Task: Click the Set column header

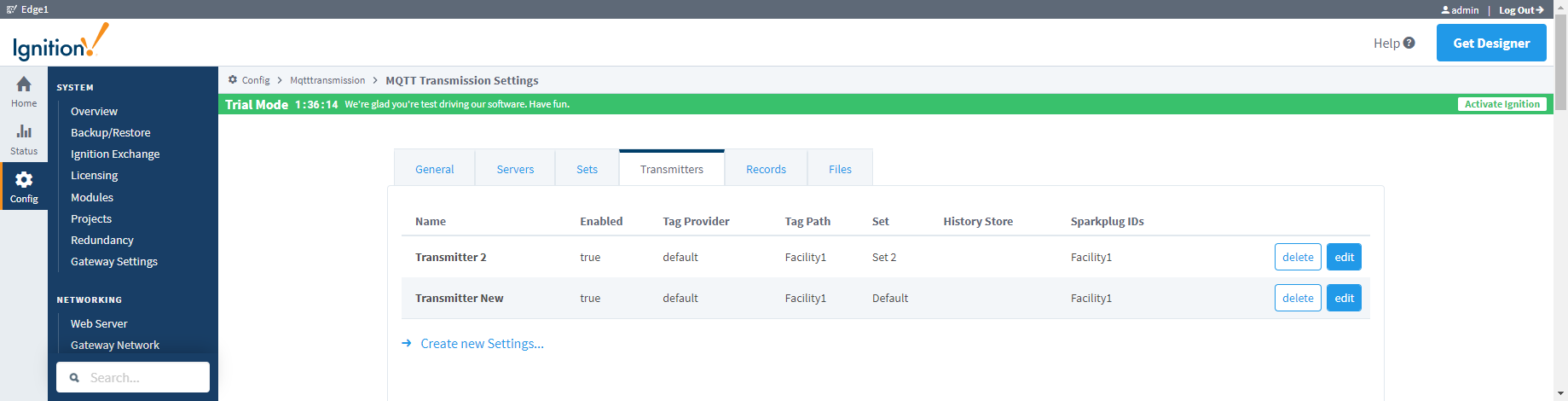Action: pos(880,221)
